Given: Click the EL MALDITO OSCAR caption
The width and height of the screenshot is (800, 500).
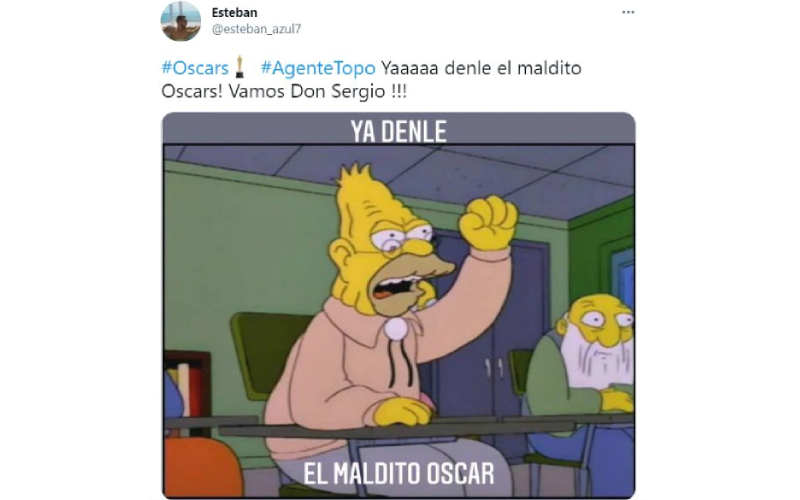Looking at the screenshot, I should click(398, 473).
